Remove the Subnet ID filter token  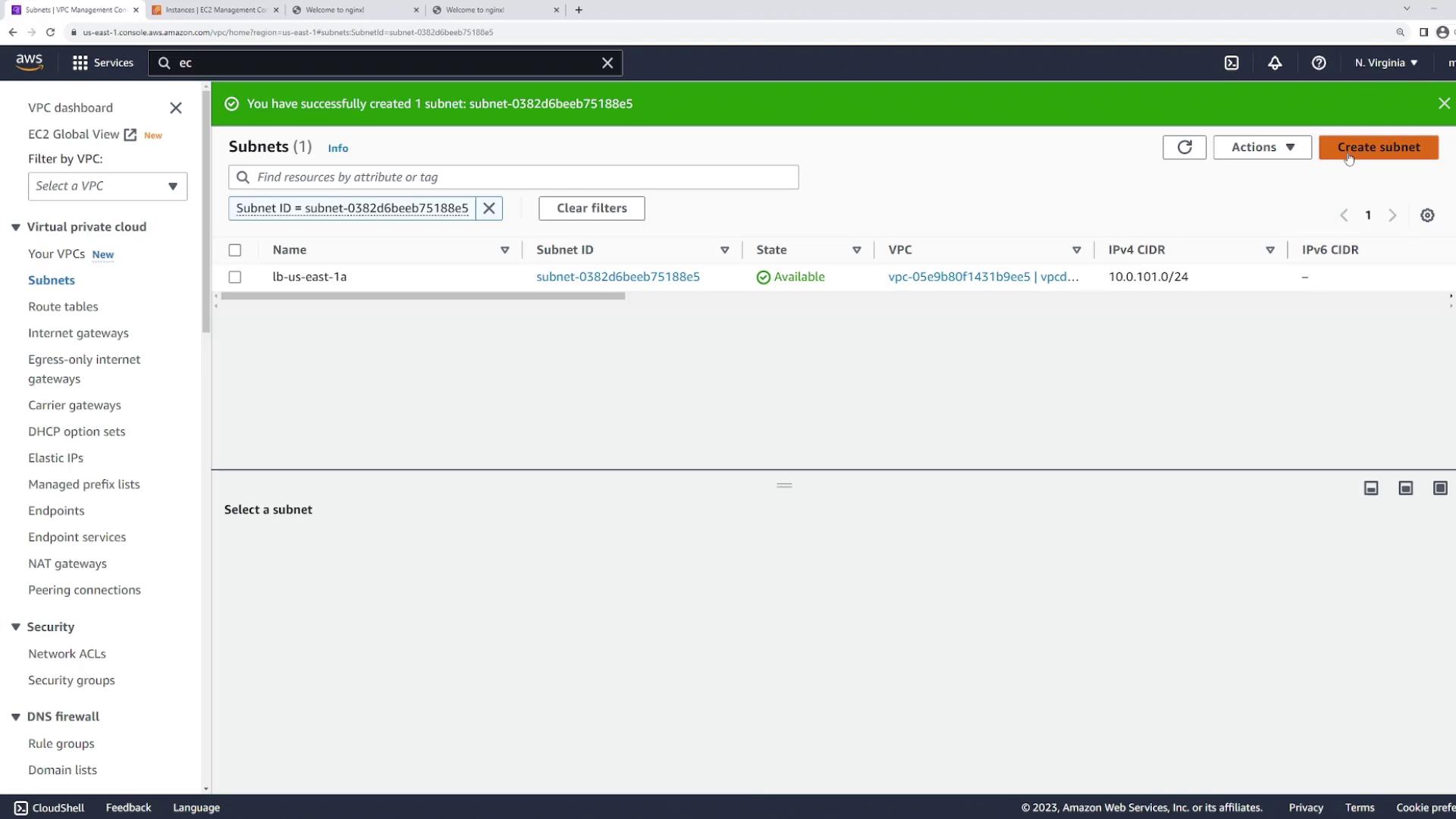click(x=489, y=209)
